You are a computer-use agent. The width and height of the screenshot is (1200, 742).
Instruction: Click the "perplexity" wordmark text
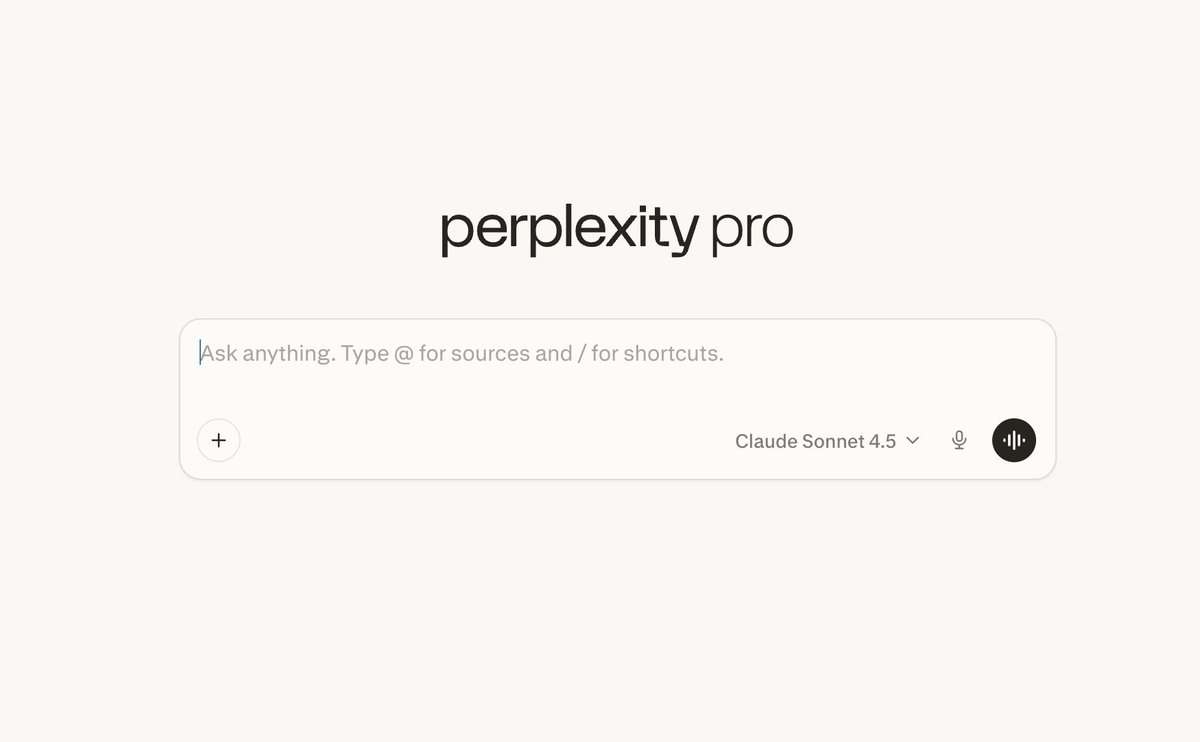pyautogui.click(x=570, y=230)
